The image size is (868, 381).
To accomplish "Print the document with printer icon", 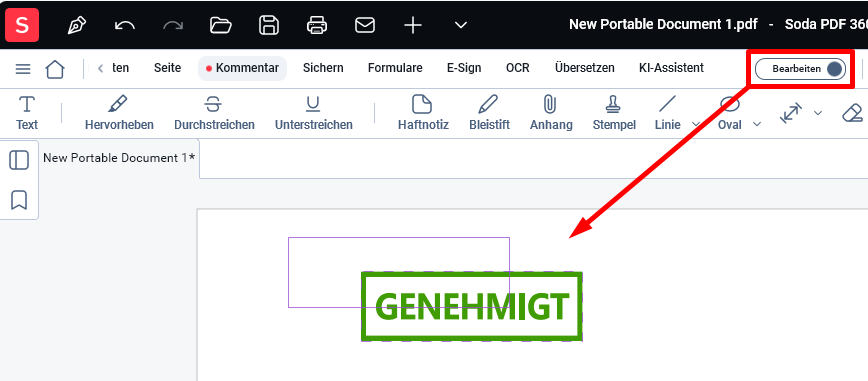I will point(317,25).
